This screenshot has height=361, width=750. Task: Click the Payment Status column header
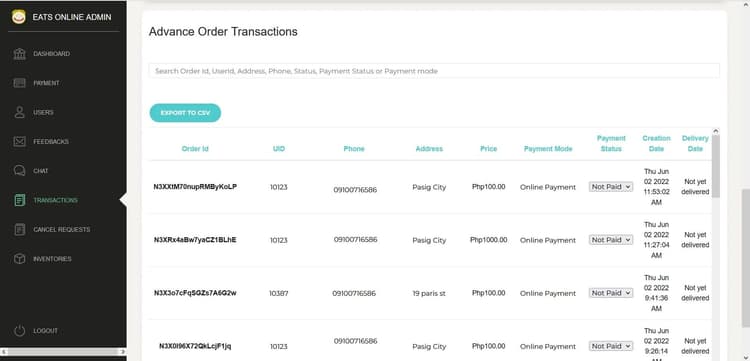coord(611,143)
